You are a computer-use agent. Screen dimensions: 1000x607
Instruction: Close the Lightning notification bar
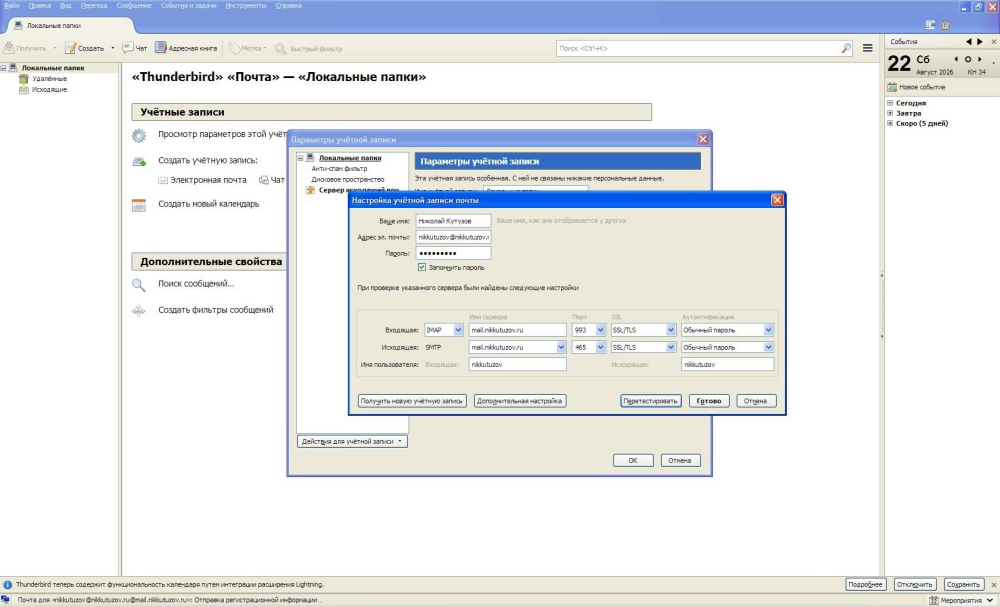(x=994, y=584)
